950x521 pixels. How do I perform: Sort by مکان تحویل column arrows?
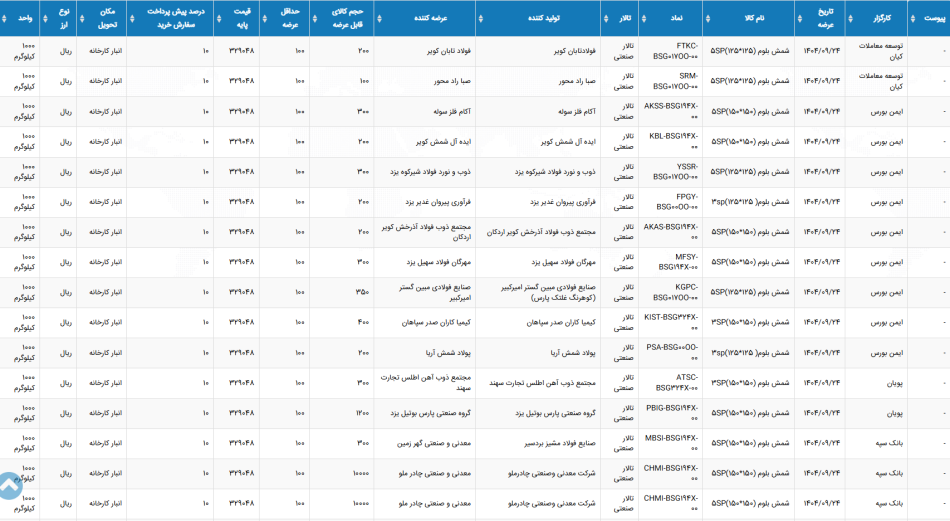coord(82,18)
